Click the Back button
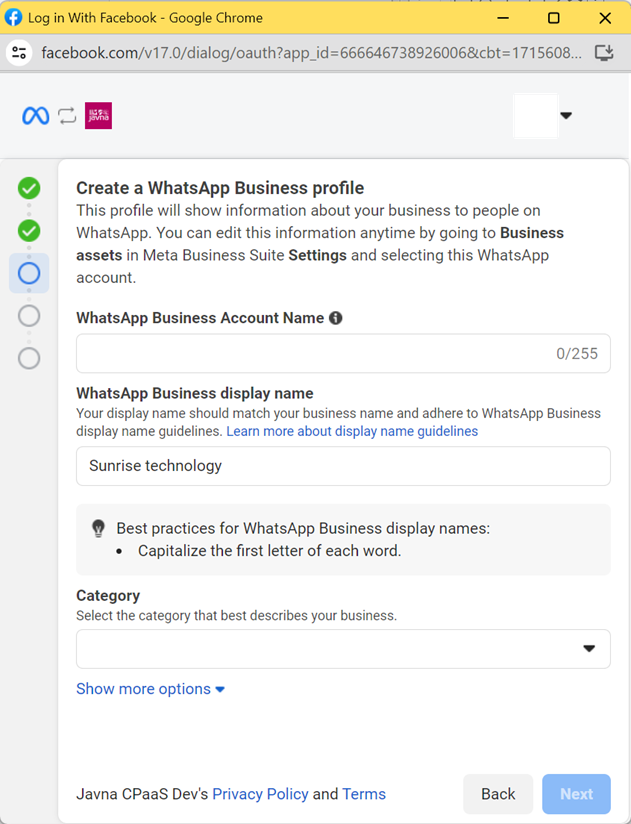This screenshot has width=631, height=824. [498, 794]
